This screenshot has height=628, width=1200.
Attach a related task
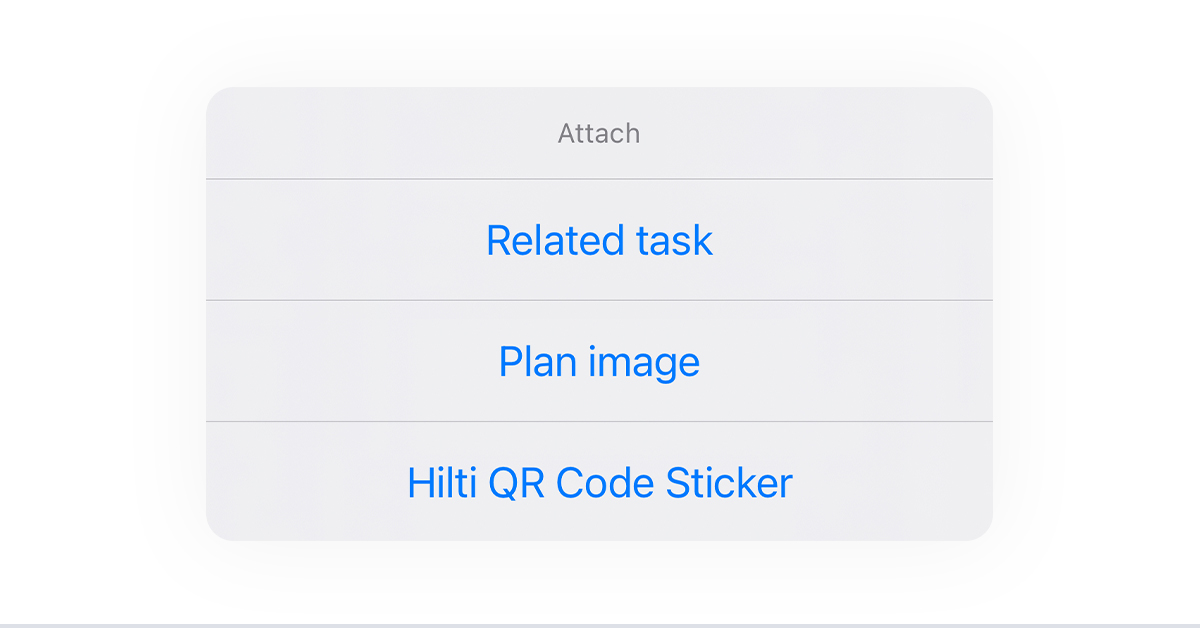tap(599, 241)
